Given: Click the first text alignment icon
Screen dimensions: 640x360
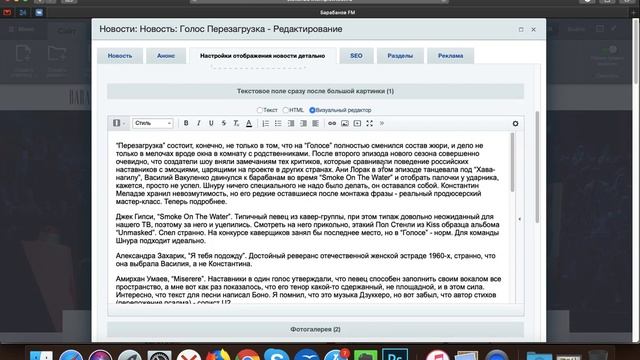Looking at the screenshot, I should click(x=291, y=123).
